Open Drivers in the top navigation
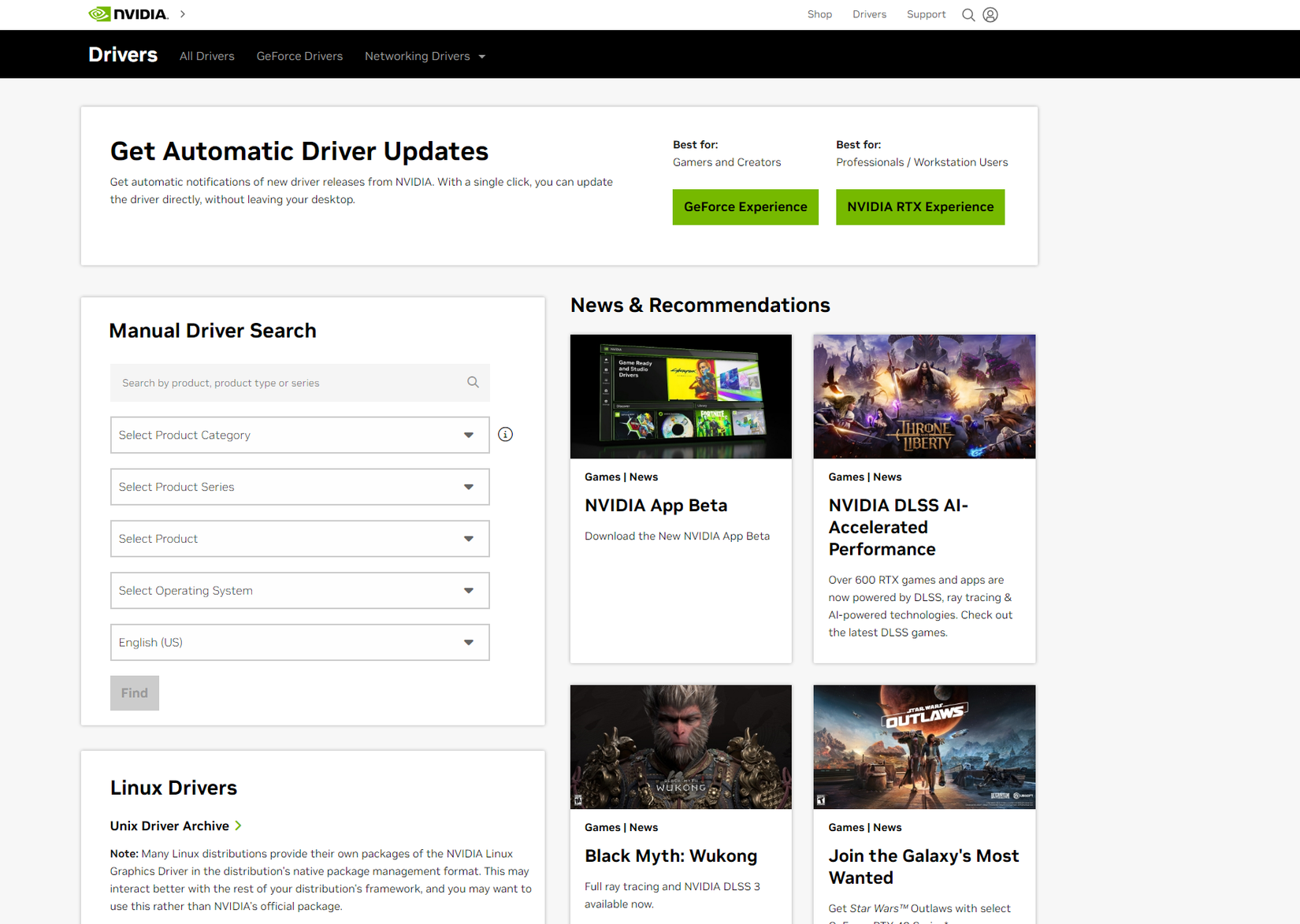This screenshot has height=924, width=1300. pyautogui.click(x=869, y=14)
